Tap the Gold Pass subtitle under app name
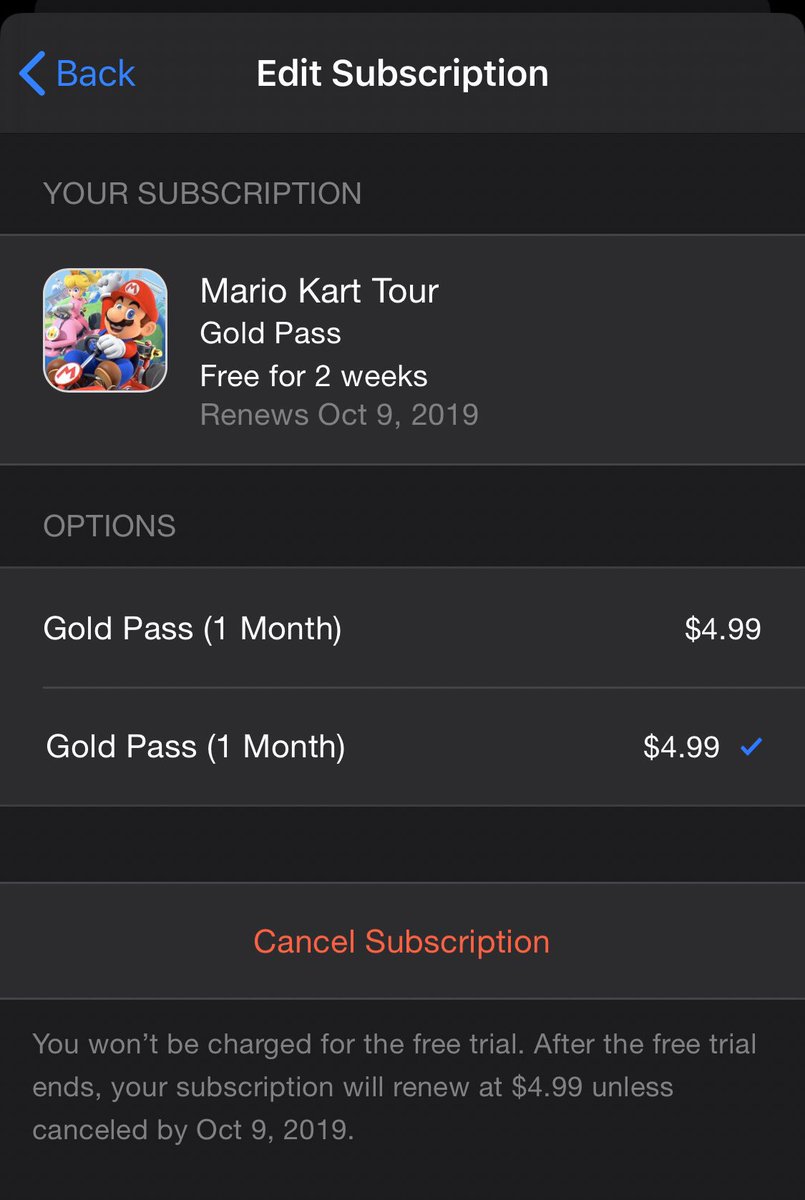Viewport: 805px width, 1200px height. click(x=270, y=333)
